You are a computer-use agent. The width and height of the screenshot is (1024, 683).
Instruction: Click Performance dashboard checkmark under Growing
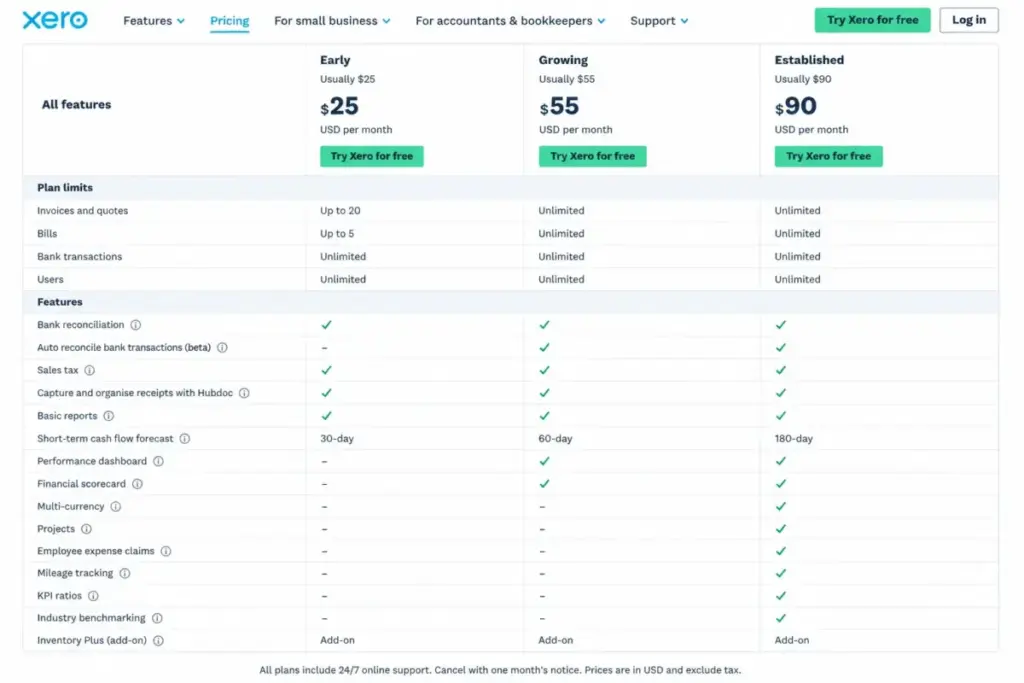[544, 461]
